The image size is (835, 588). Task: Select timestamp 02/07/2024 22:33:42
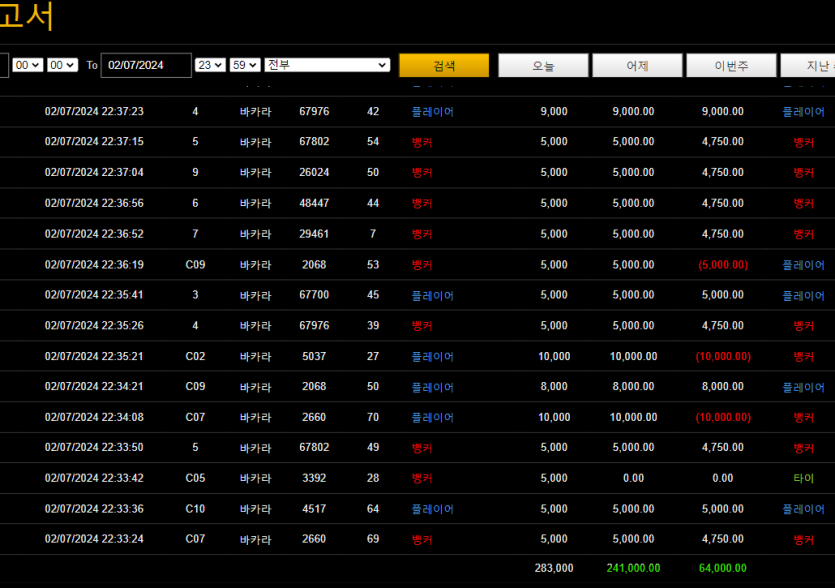click(94, 478)
